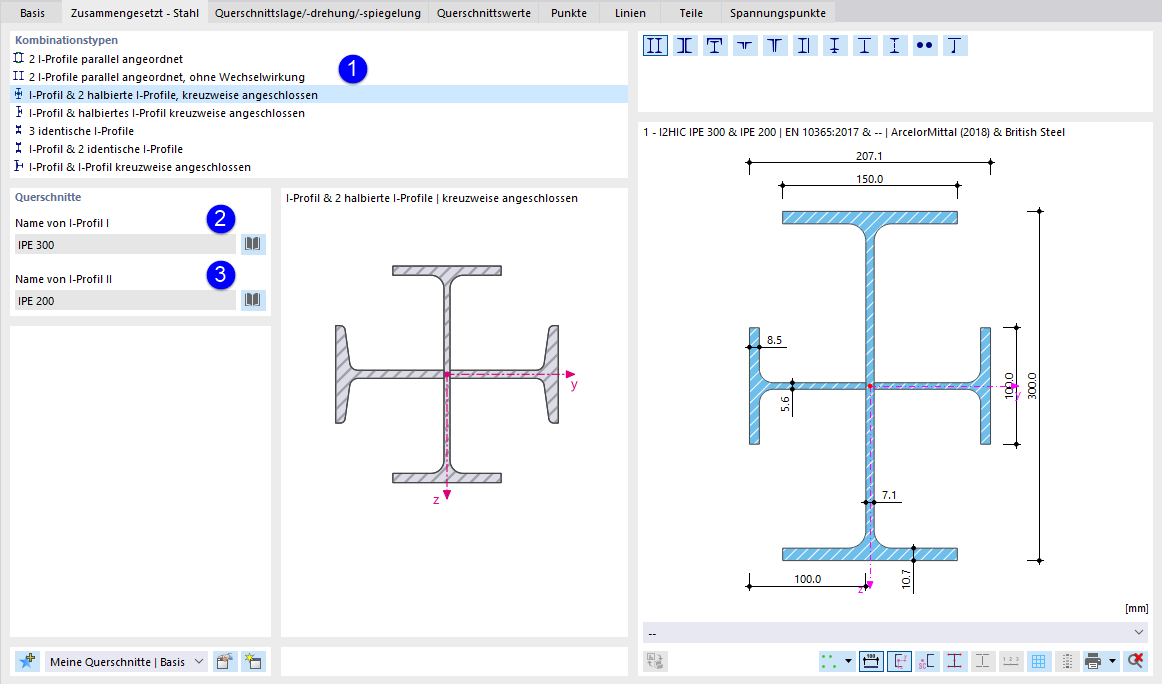Screen dimensions: 1162x684
Task: Select the two round bars shape icon
Action: coord(924,46)
